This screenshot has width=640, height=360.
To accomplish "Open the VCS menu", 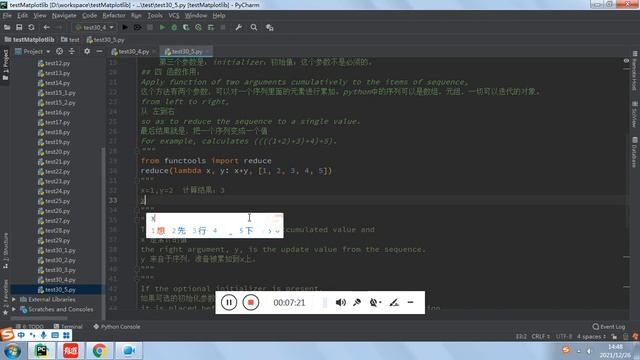I will point(174,16).
